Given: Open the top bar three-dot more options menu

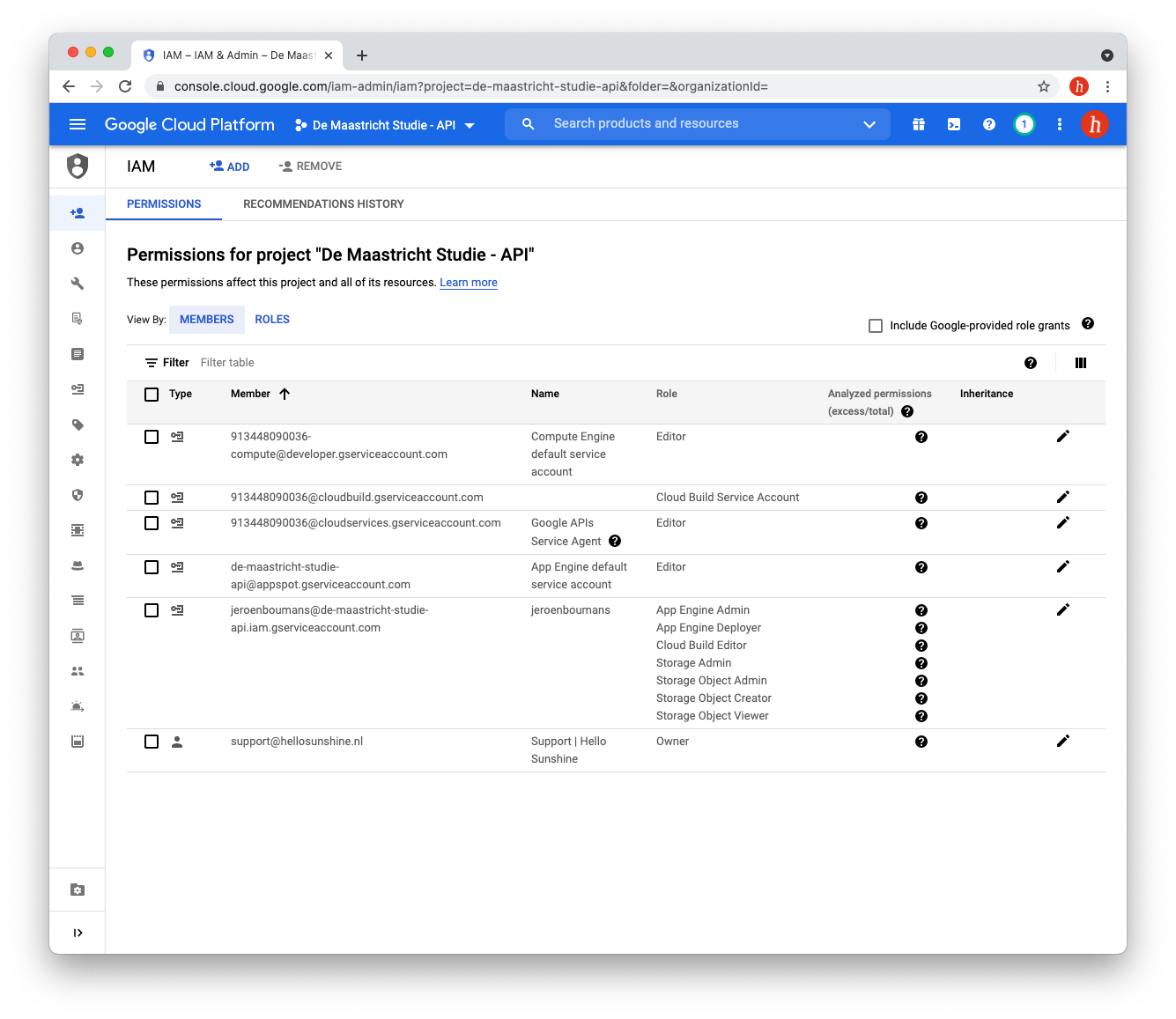Looking at the screenshot, I should click(1060, 124).
